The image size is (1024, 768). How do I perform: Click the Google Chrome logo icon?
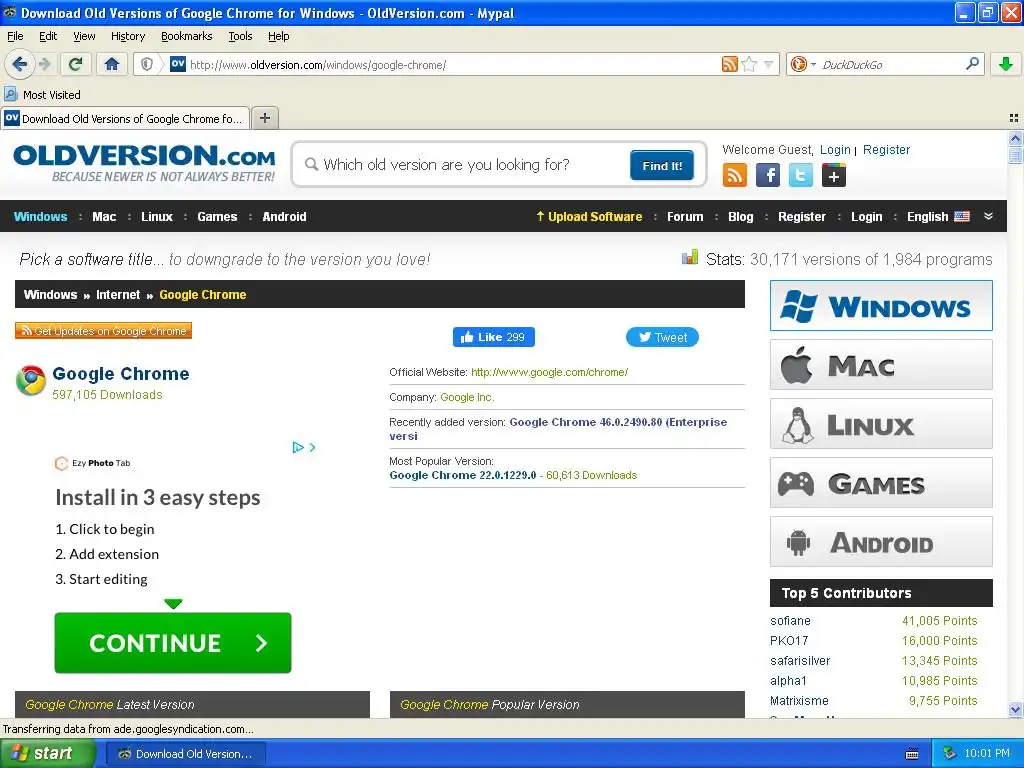pos(31,381)
